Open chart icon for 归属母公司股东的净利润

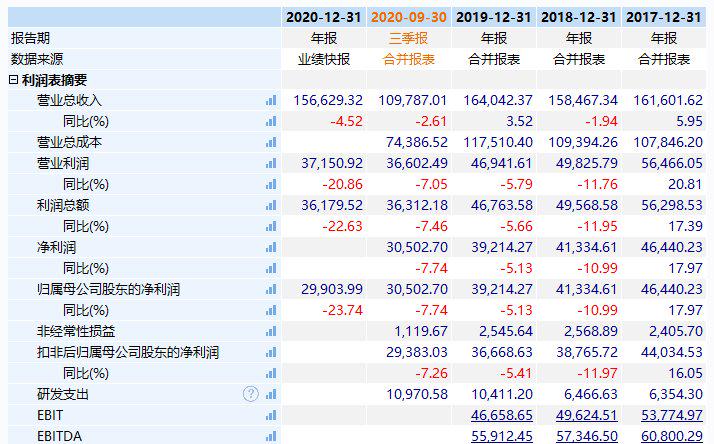(270, 290)
